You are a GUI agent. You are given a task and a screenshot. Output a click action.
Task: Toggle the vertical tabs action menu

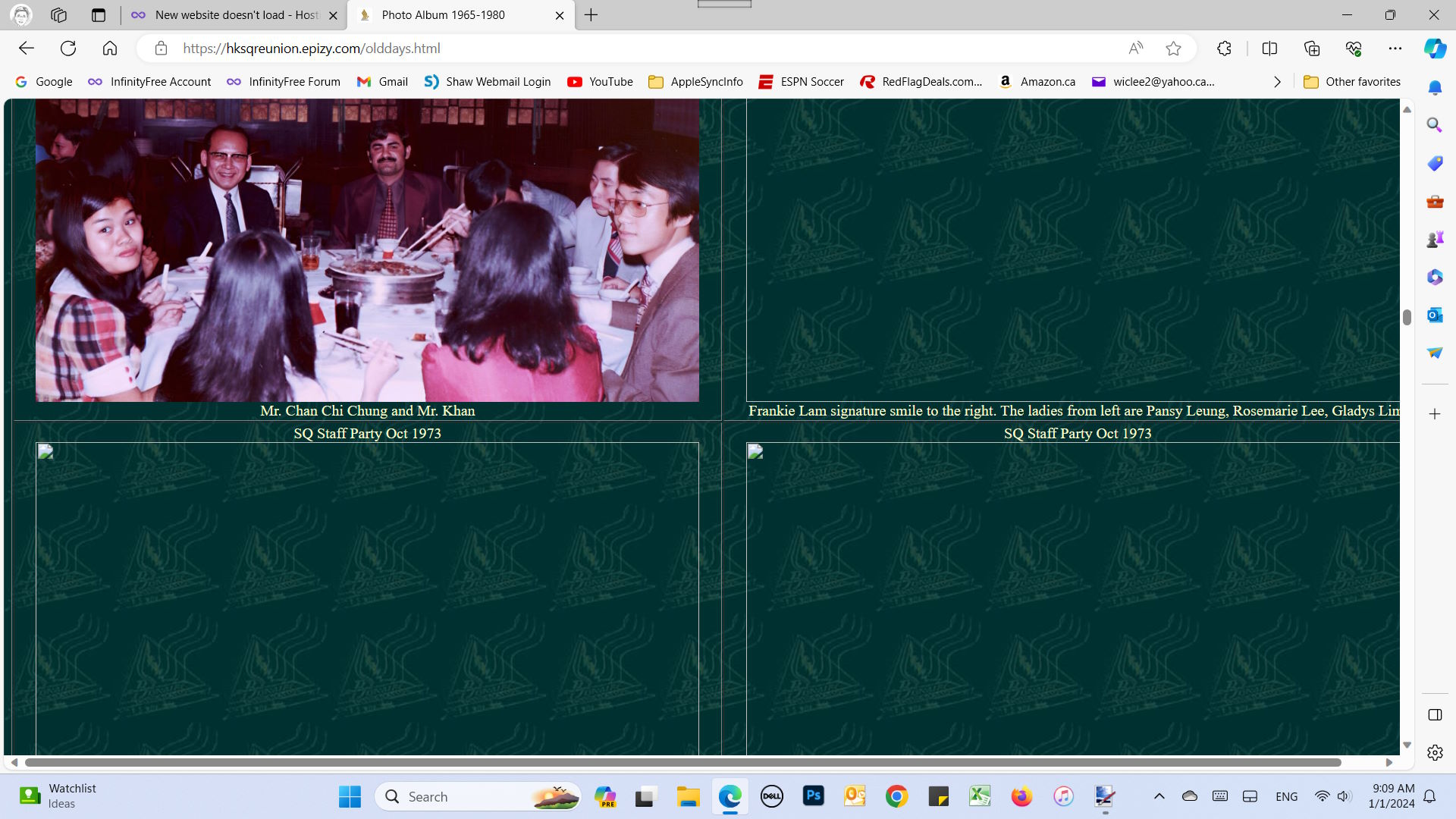(99, 15)
